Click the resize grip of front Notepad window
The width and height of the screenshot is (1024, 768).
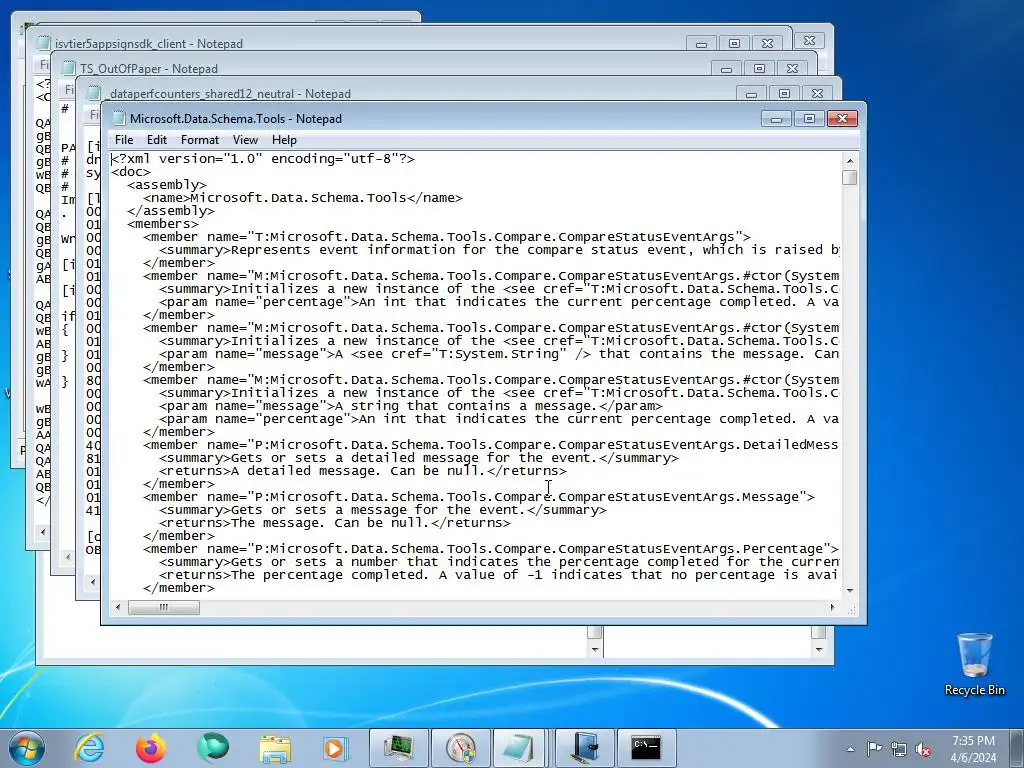(x=851, y=609)
